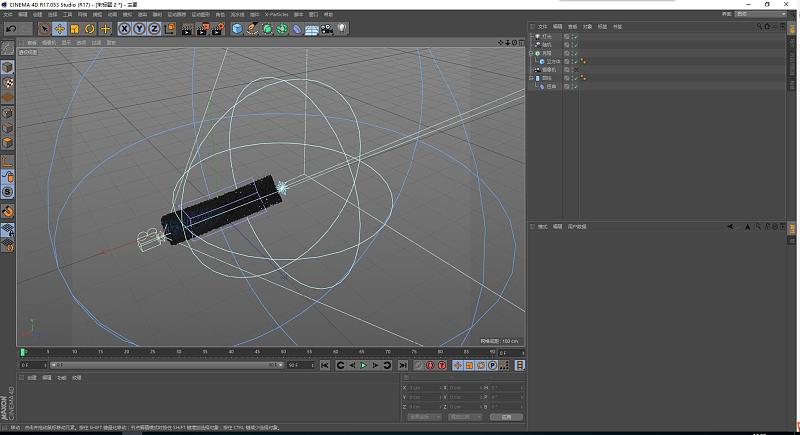Jump to the start of the timeline
Viewport: 800px width, 435px height.
coord(325,366)
